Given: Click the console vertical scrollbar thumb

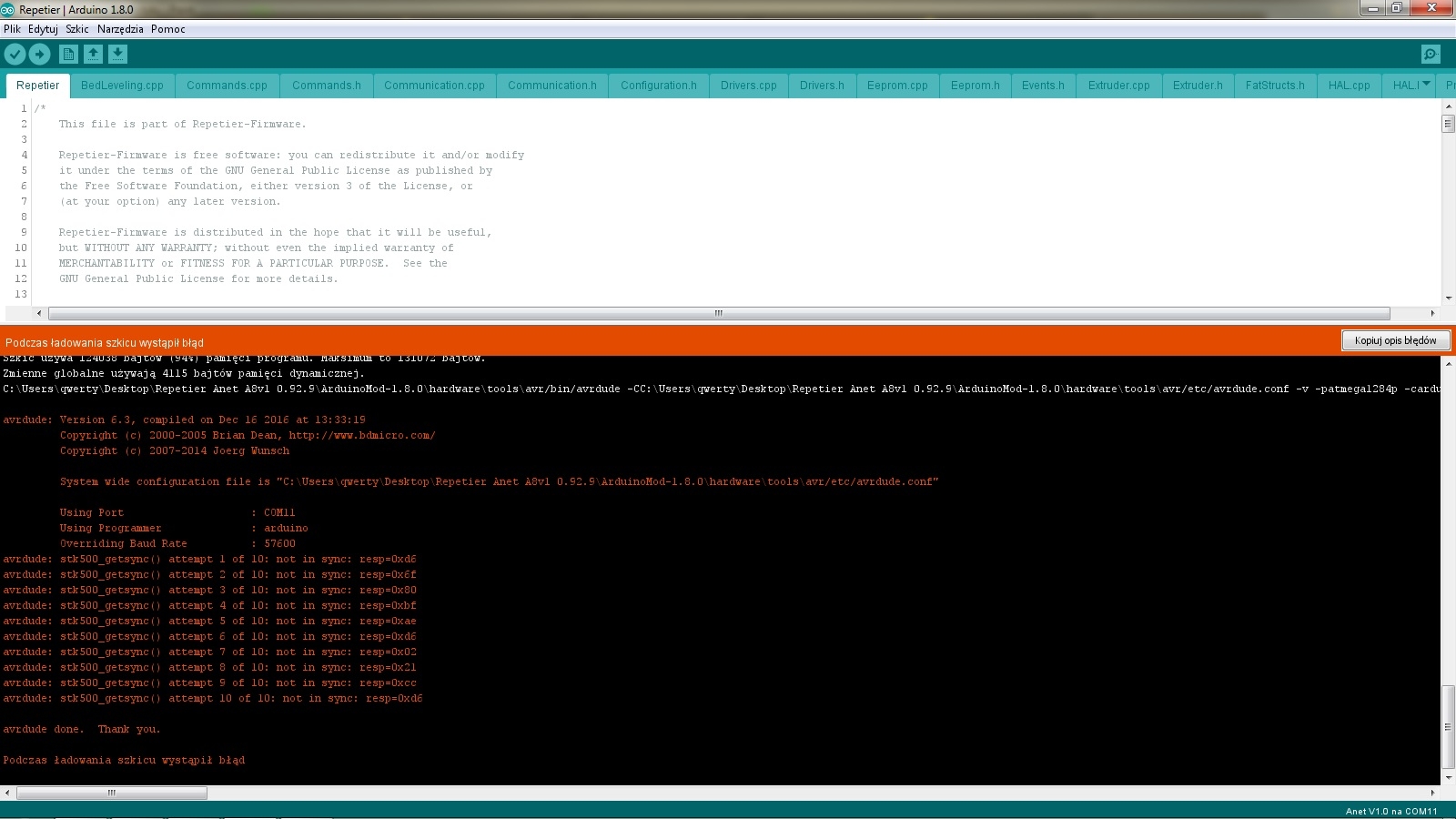Looking at the screenshot, I should tap(1448, 727).
